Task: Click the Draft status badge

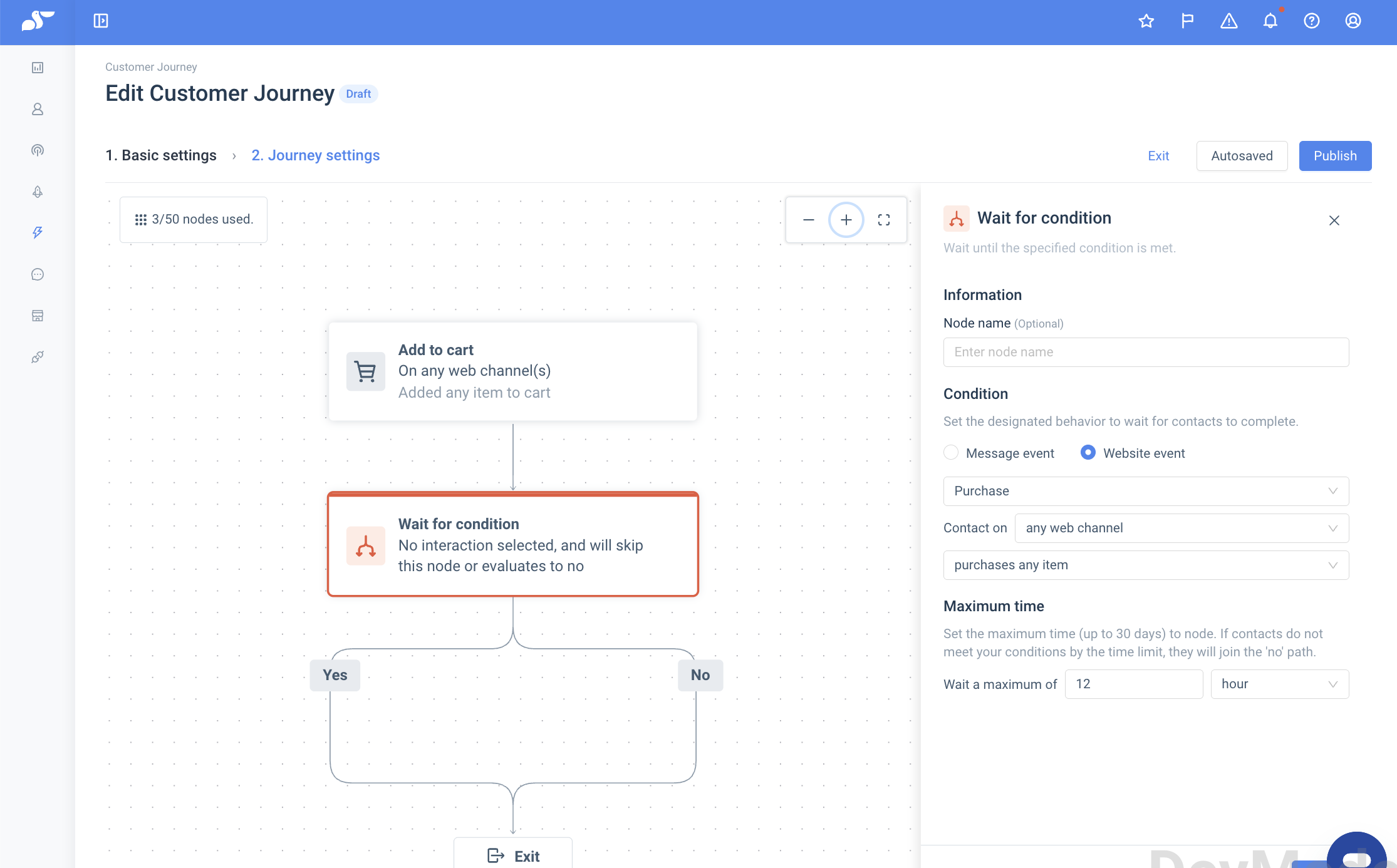Action: point(358,94)
